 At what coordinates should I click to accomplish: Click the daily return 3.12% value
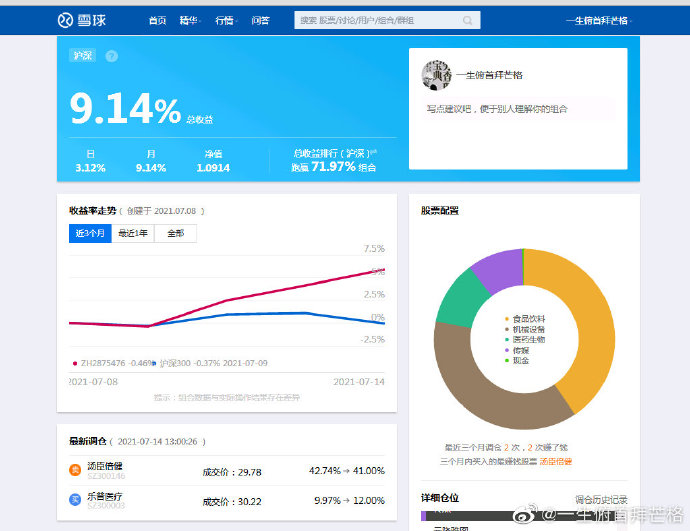click(x=90, y=168)
